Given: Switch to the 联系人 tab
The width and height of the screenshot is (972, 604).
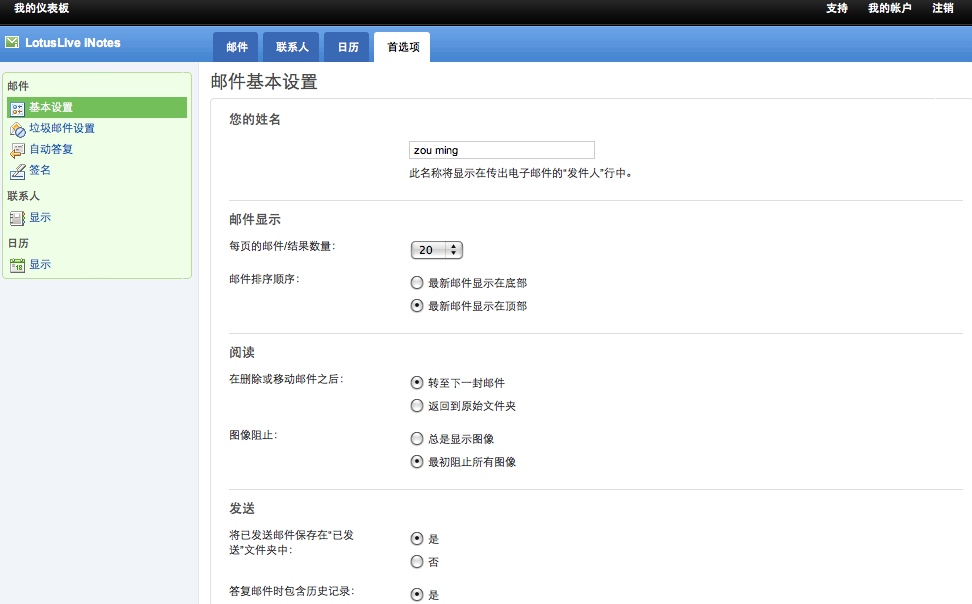Looking at the screenshot, I should (292, 47).
